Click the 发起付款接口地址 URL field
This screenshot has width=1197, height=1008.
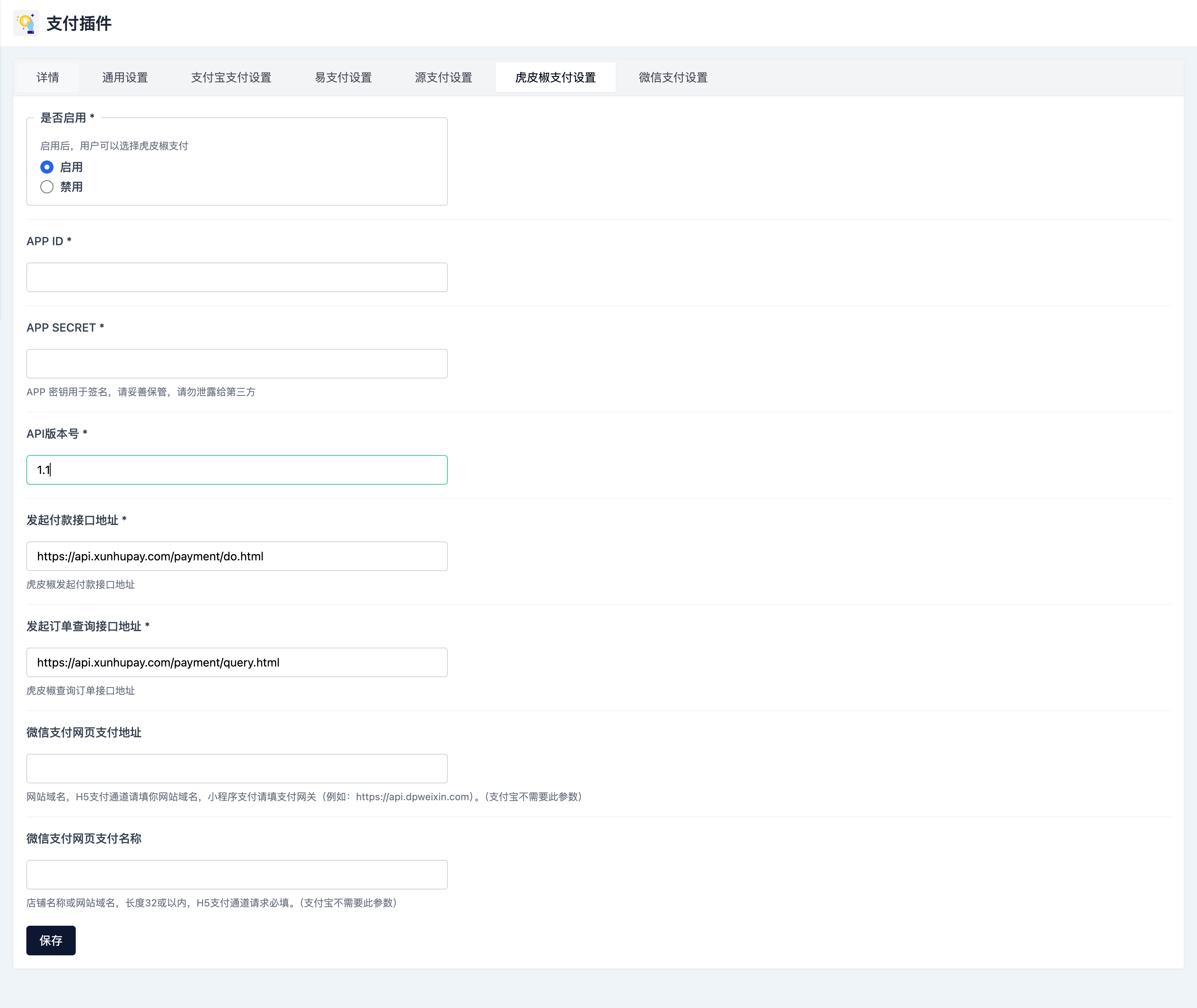point(237,556)
